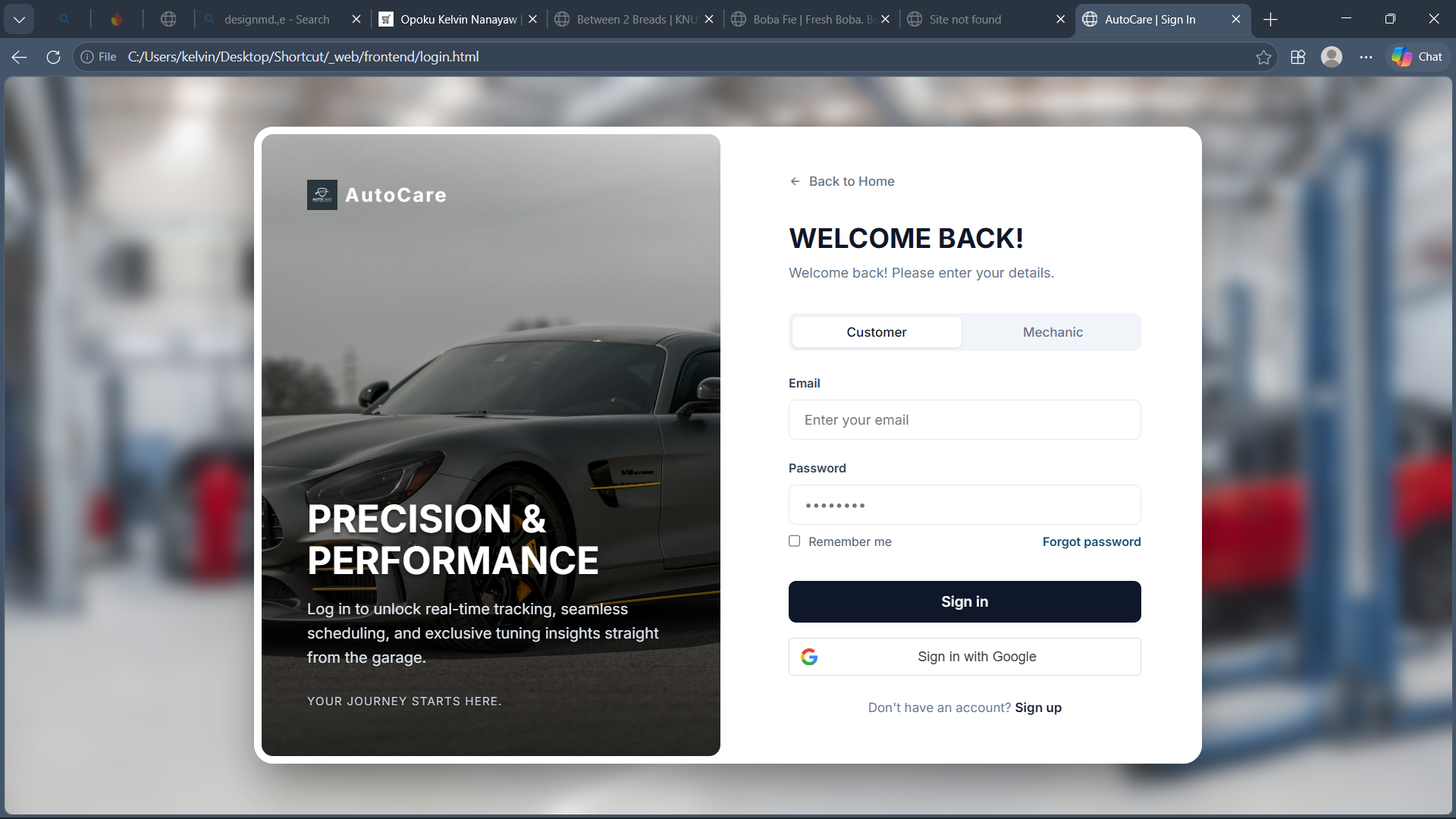Click the Email field label
Screen dimensions: 1456x819
tap(804, 383)
